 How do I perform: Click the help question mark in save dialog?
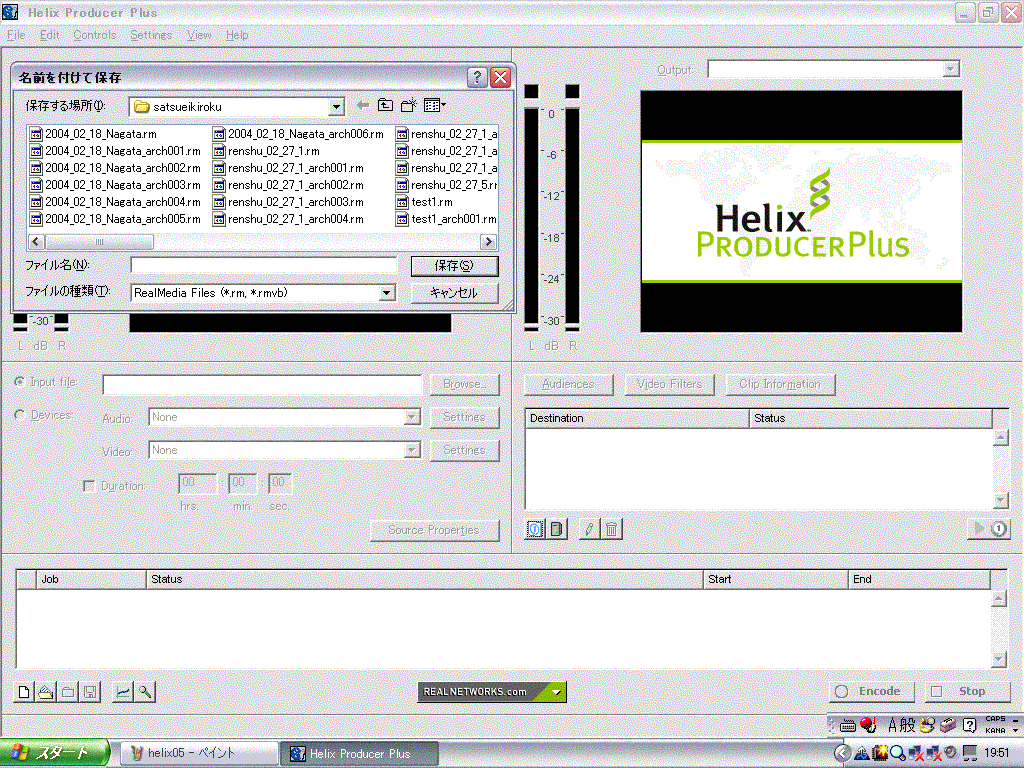coord(477,78)
